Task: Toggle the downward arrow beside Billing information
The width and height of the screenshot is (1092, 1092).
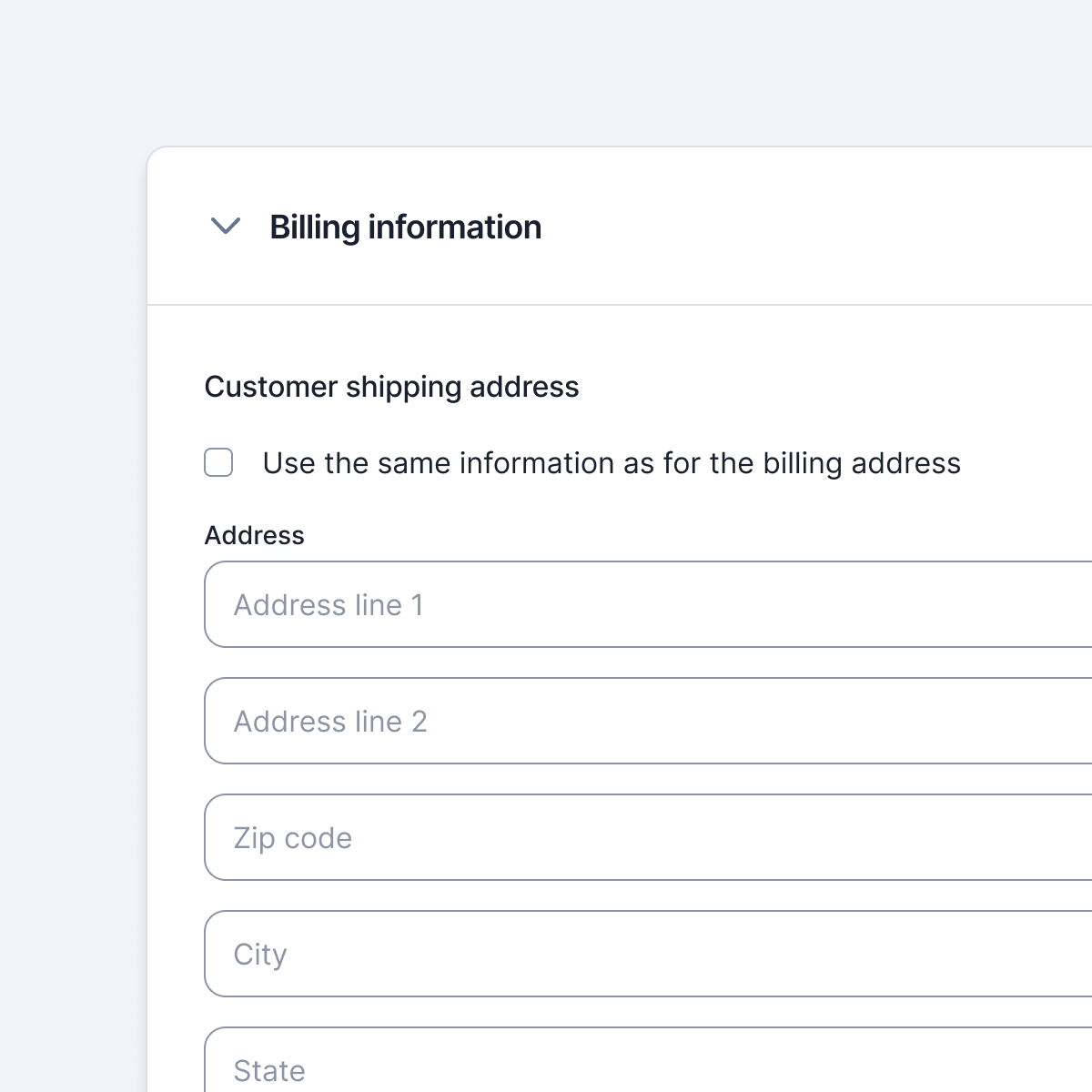Action: (225, 226)
